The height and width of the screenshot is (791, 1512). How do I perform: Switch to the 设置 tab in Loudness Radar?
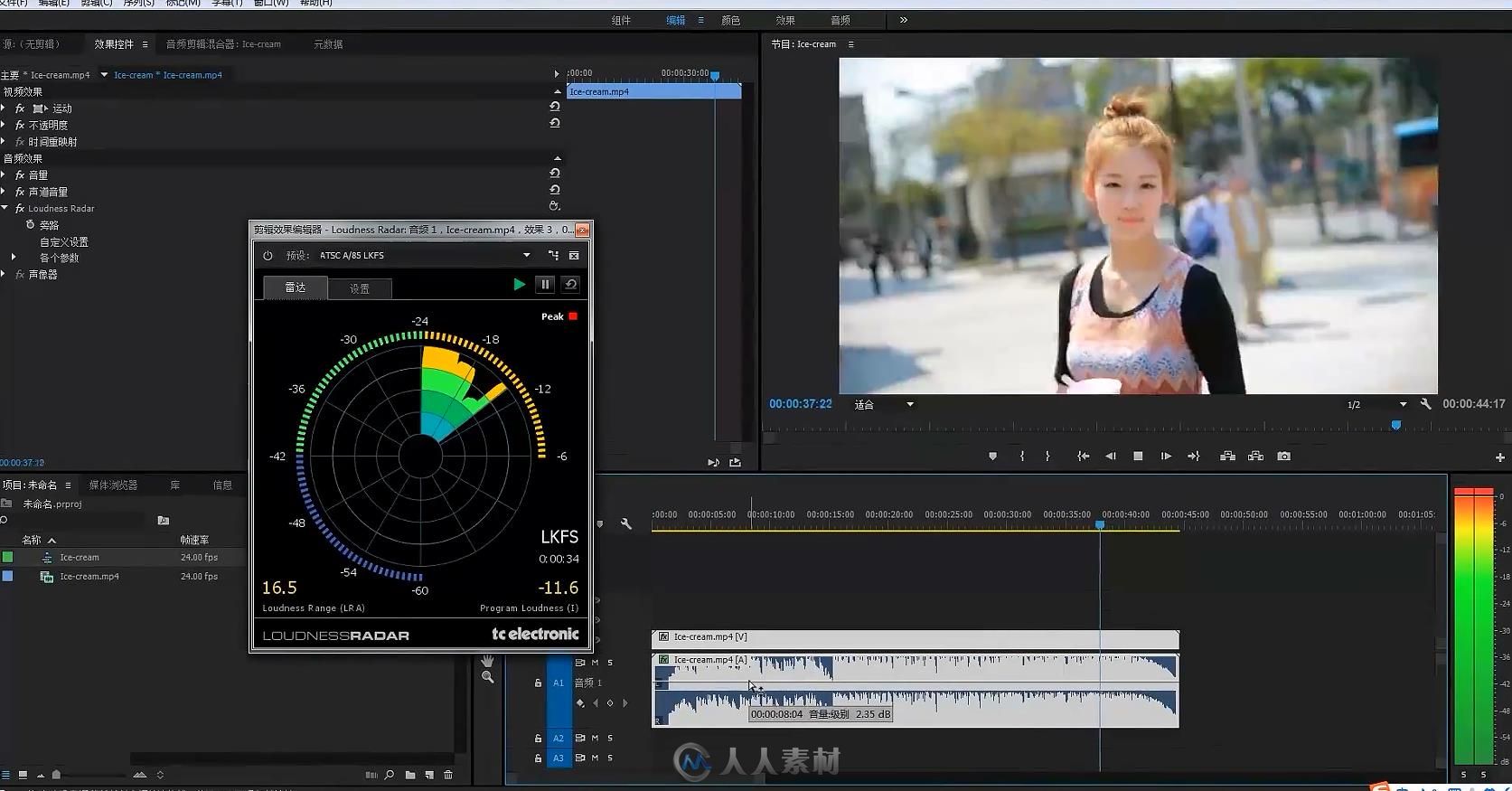pyautogui.click(x=360, y=288)
